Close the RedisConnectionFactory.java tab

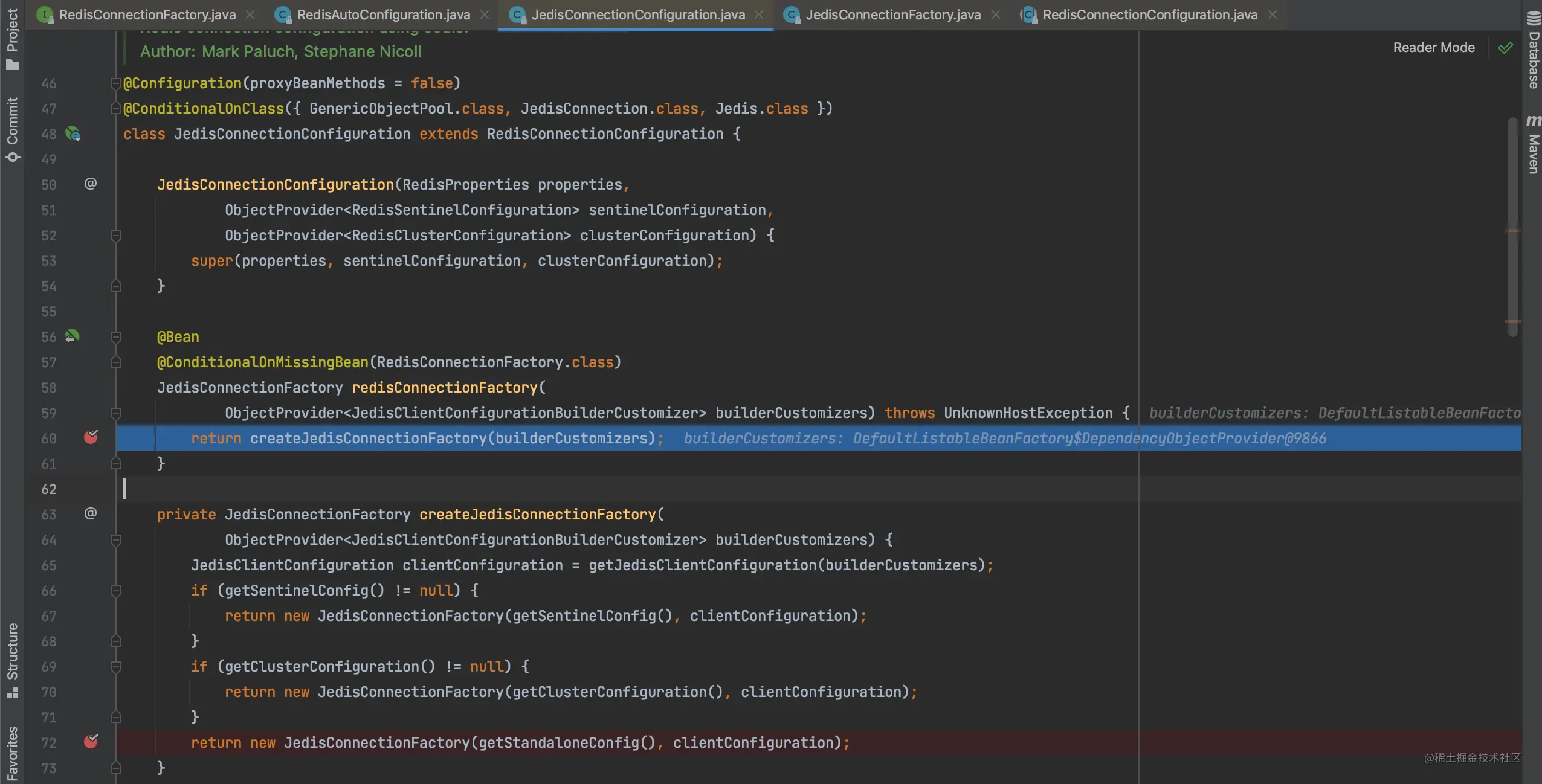click(250, 14)
